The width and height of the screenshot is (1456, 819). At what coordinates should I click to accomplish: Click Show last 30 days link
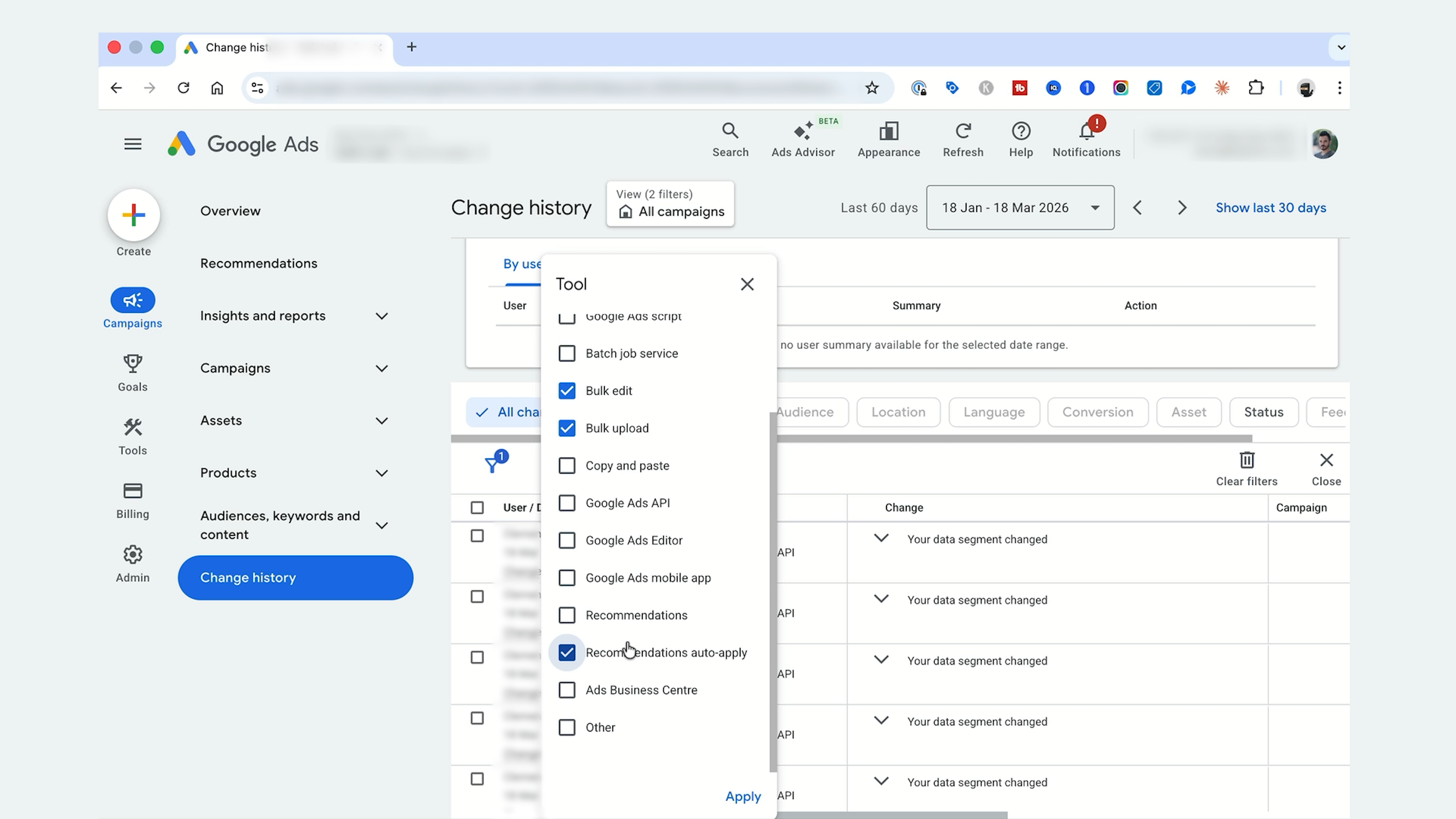(x=1271, y=208)
